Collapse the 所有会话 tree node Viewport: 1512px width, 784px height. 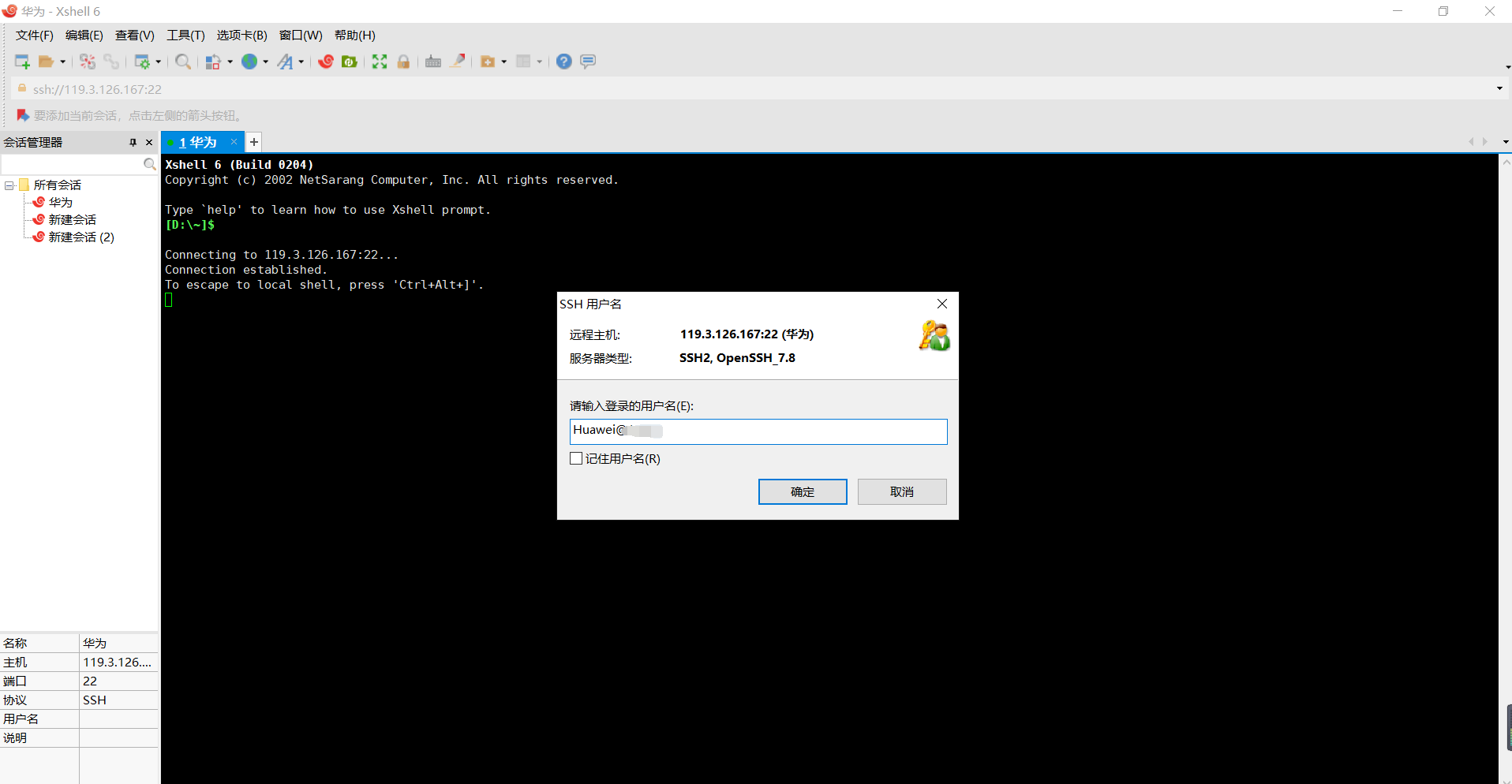pos(9,185)
